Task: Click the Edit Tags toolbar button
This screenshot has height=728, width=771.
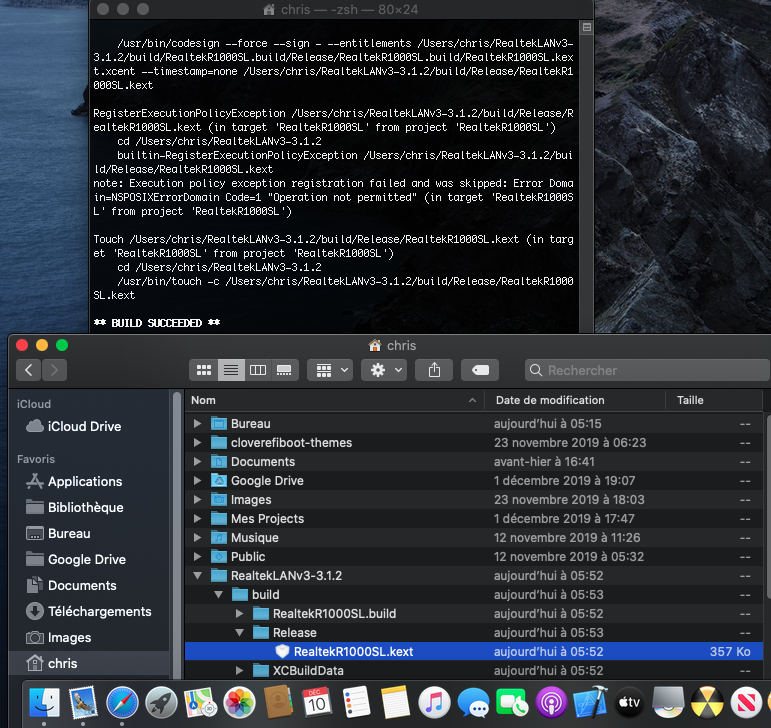Action: pos(480,370)
